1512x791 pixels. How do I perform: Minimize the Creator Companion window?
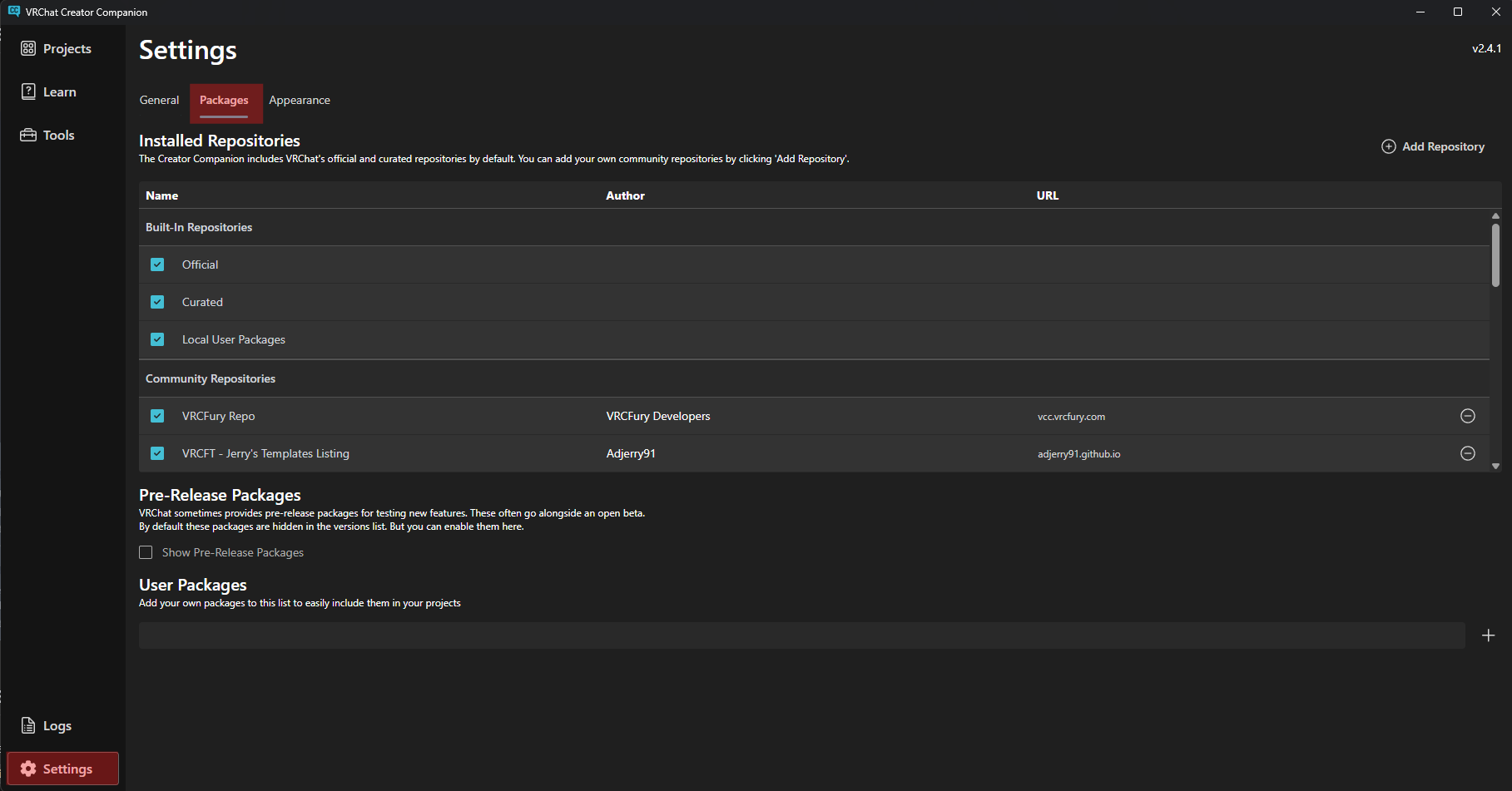1420,12
